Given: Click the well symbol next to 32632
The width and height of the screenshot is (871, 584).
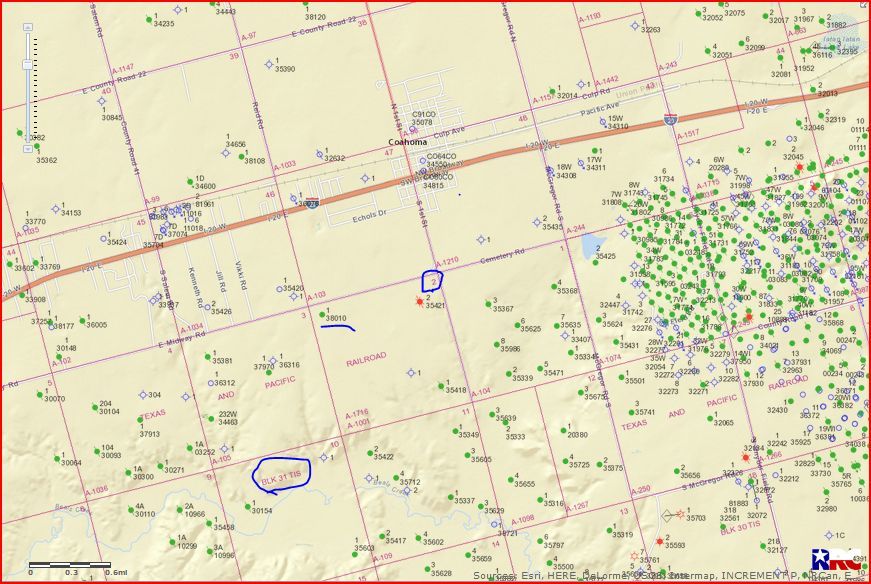Looking at the screenshot, I should pyautogui.click(x=320, y=154).
